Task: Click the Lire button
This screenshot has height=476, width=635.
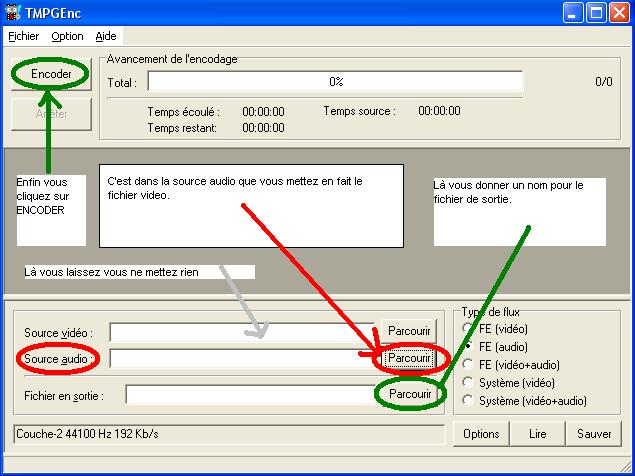Action: click(537, 434)
